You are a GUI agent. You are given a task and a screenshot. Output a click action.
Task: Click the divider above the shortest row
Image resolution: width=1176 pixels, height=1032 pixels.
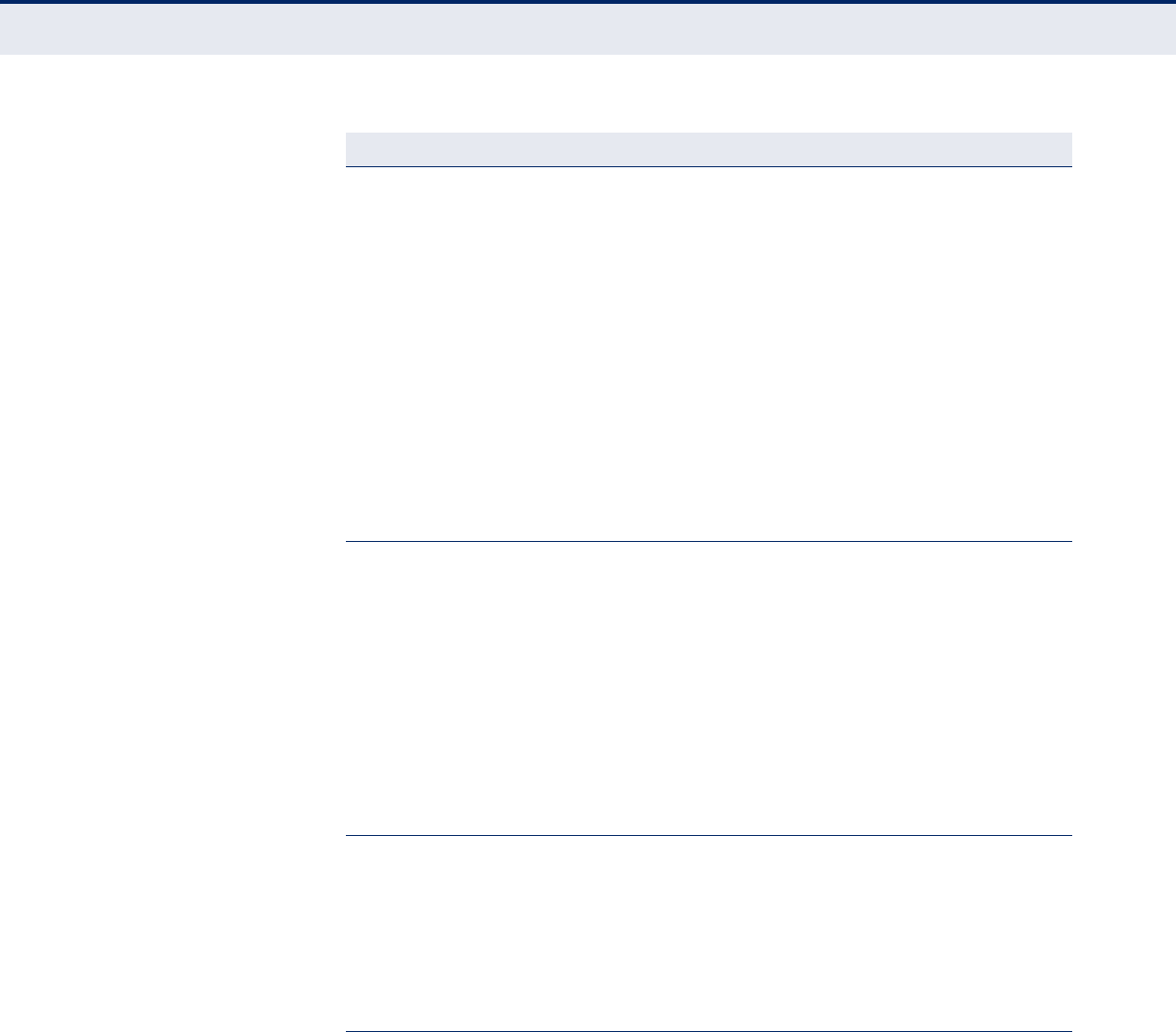click(708, 836)
